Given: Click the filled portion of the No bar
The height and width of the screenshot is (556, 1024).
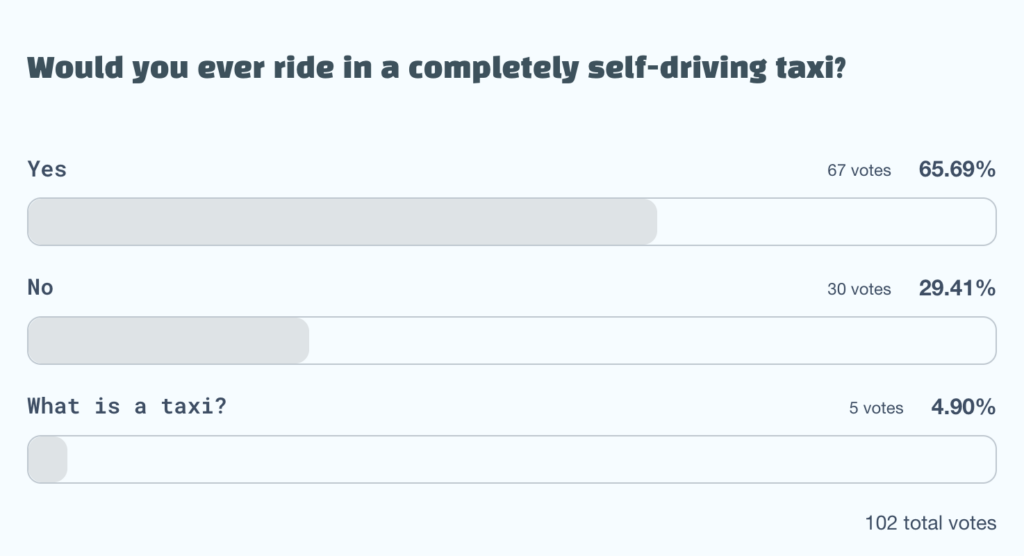Looking at the screenshot, I should 167,341.
